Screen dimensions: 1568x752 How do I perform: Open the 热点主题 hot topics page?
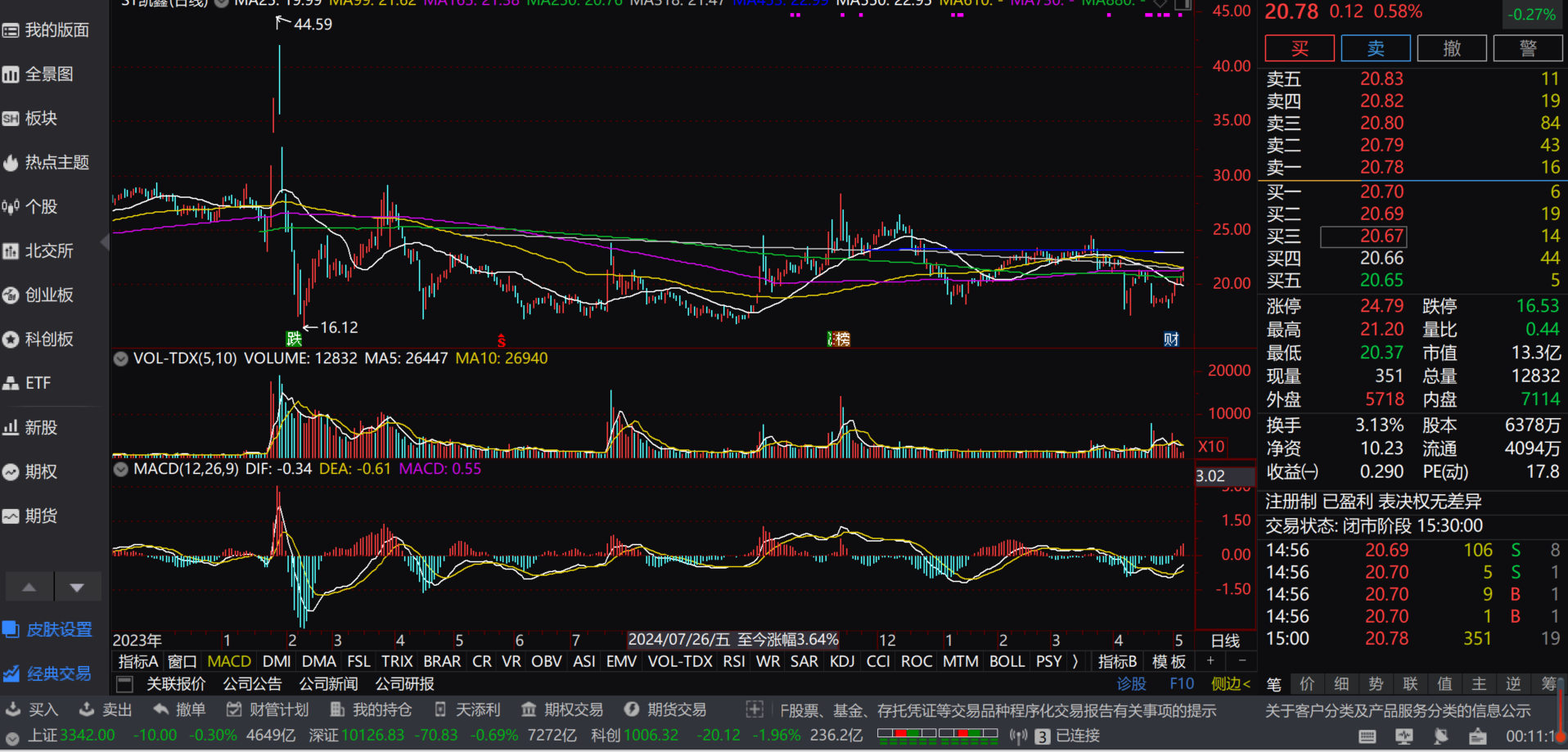point(46,163)
